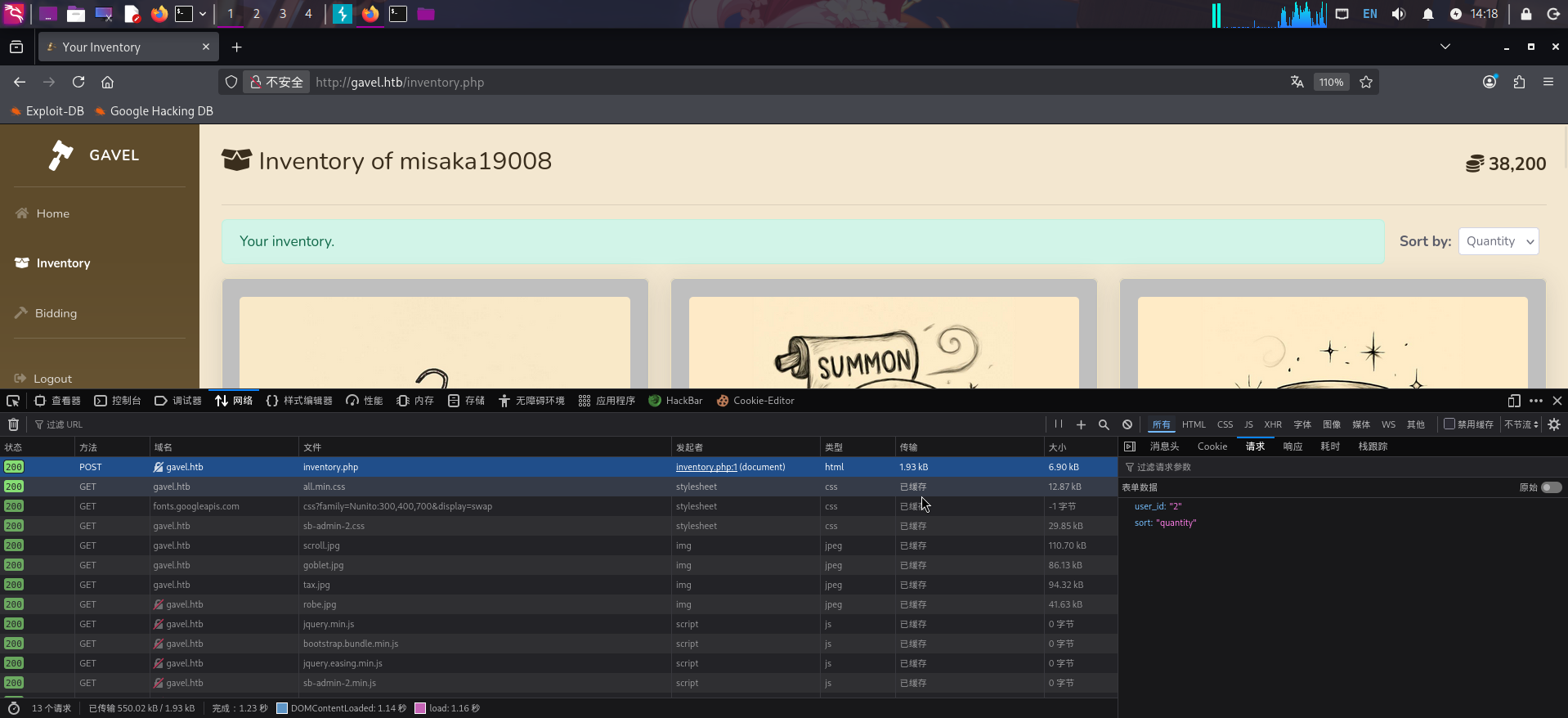This screenshot has width=1568, height=718.
Task: Clear the network request list
Action: (x=13, y=424)
